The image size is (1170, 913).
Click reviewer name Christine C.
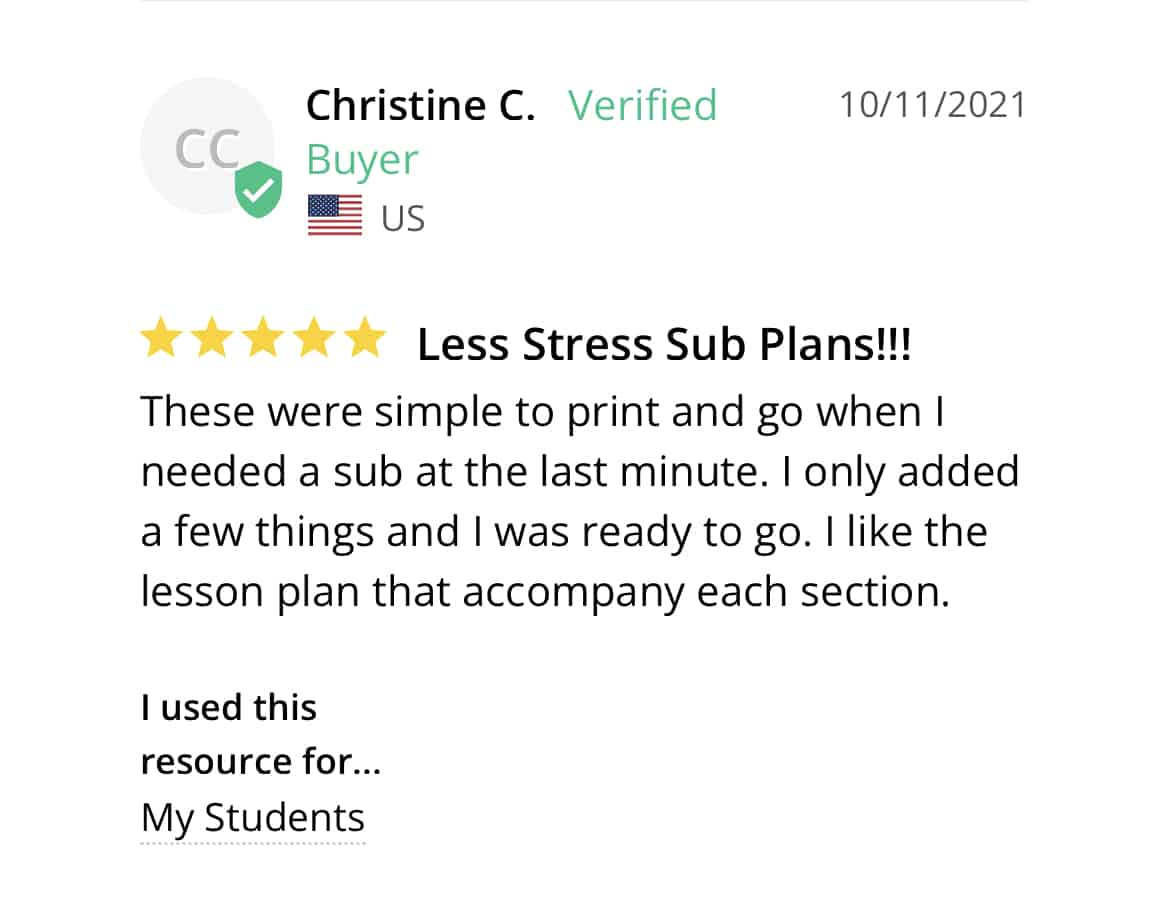coord(421,105)
